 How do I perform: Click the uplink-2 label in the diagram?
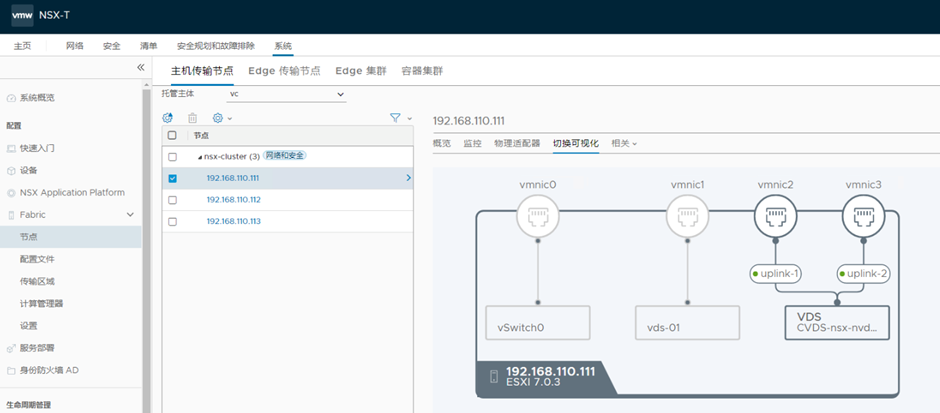click(x=864, y=274)
